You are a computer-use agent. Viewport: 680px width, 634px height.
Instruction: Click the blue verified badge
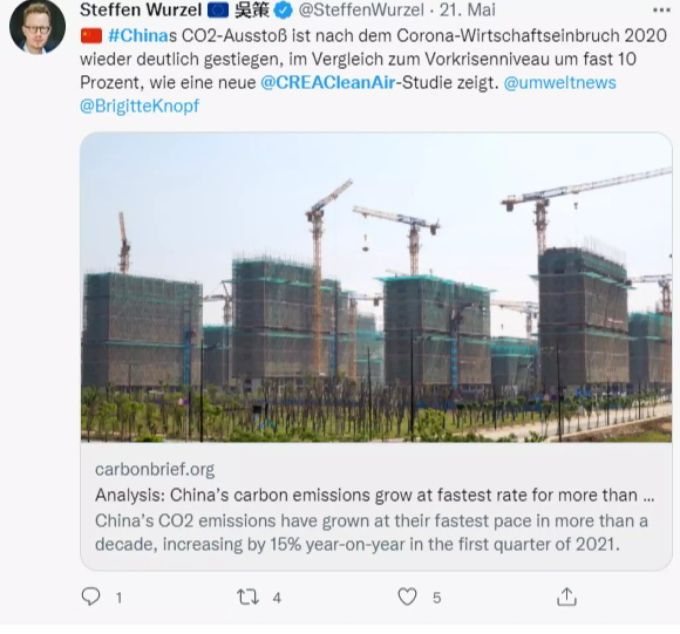[x=284, y=10]
